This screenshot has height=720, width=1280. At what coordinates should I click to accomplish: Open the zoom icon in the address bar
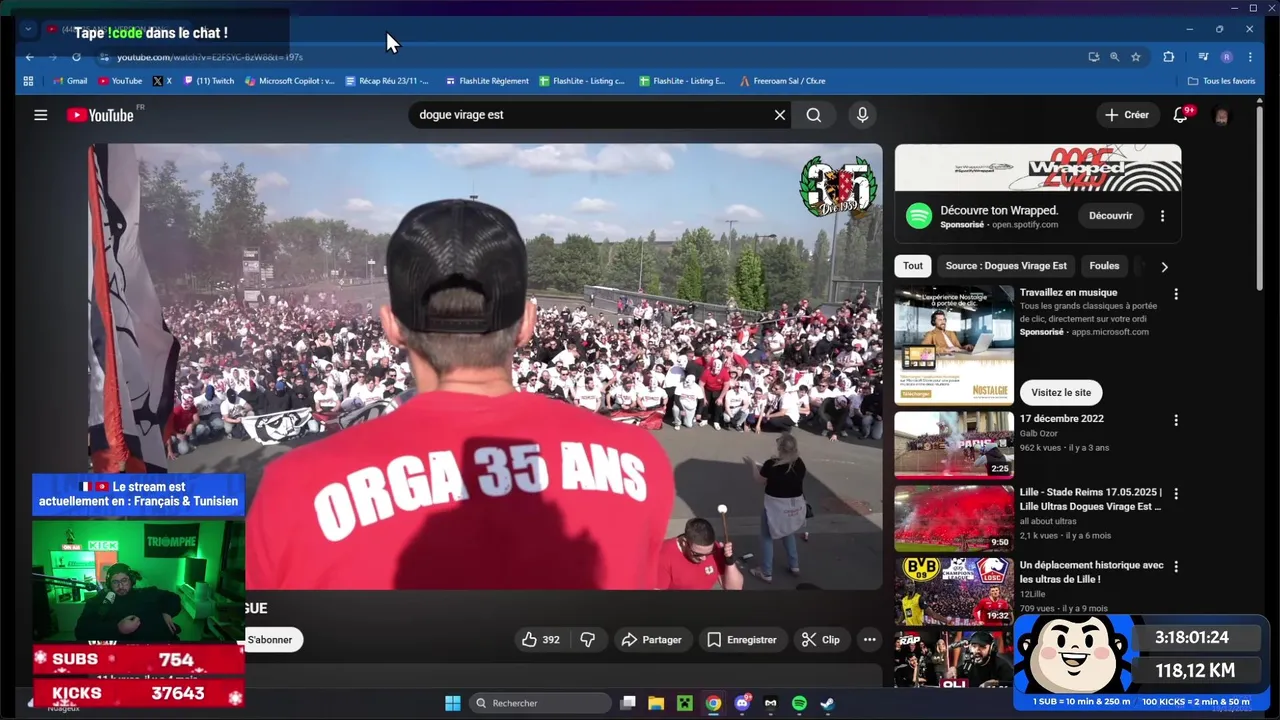coord(1114,57)
